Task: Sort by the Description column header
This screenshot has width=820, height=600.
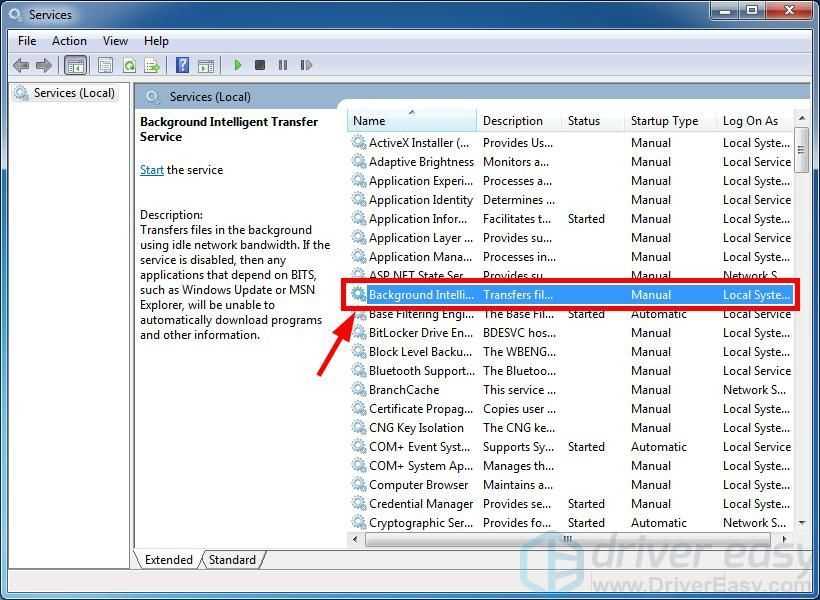Action: coord(519,121)
